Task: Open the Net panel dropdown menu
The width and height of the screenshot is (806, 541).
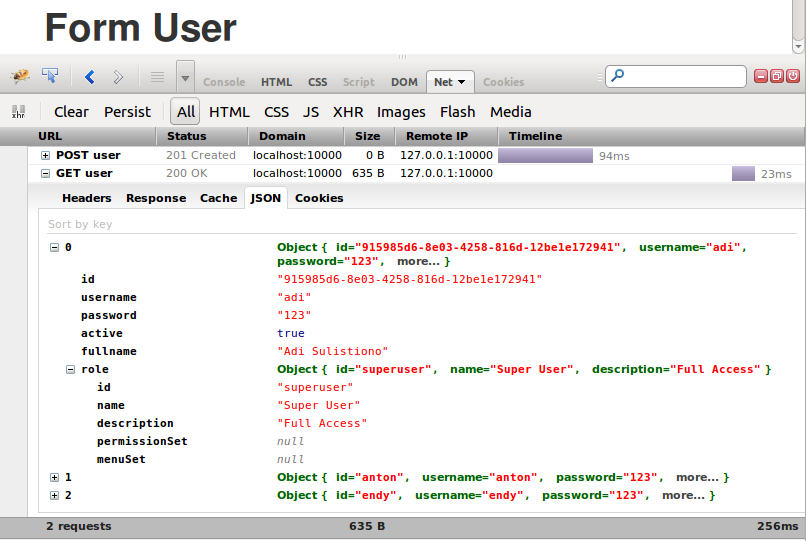Action: pyautogui.click(x=461, y=82)
